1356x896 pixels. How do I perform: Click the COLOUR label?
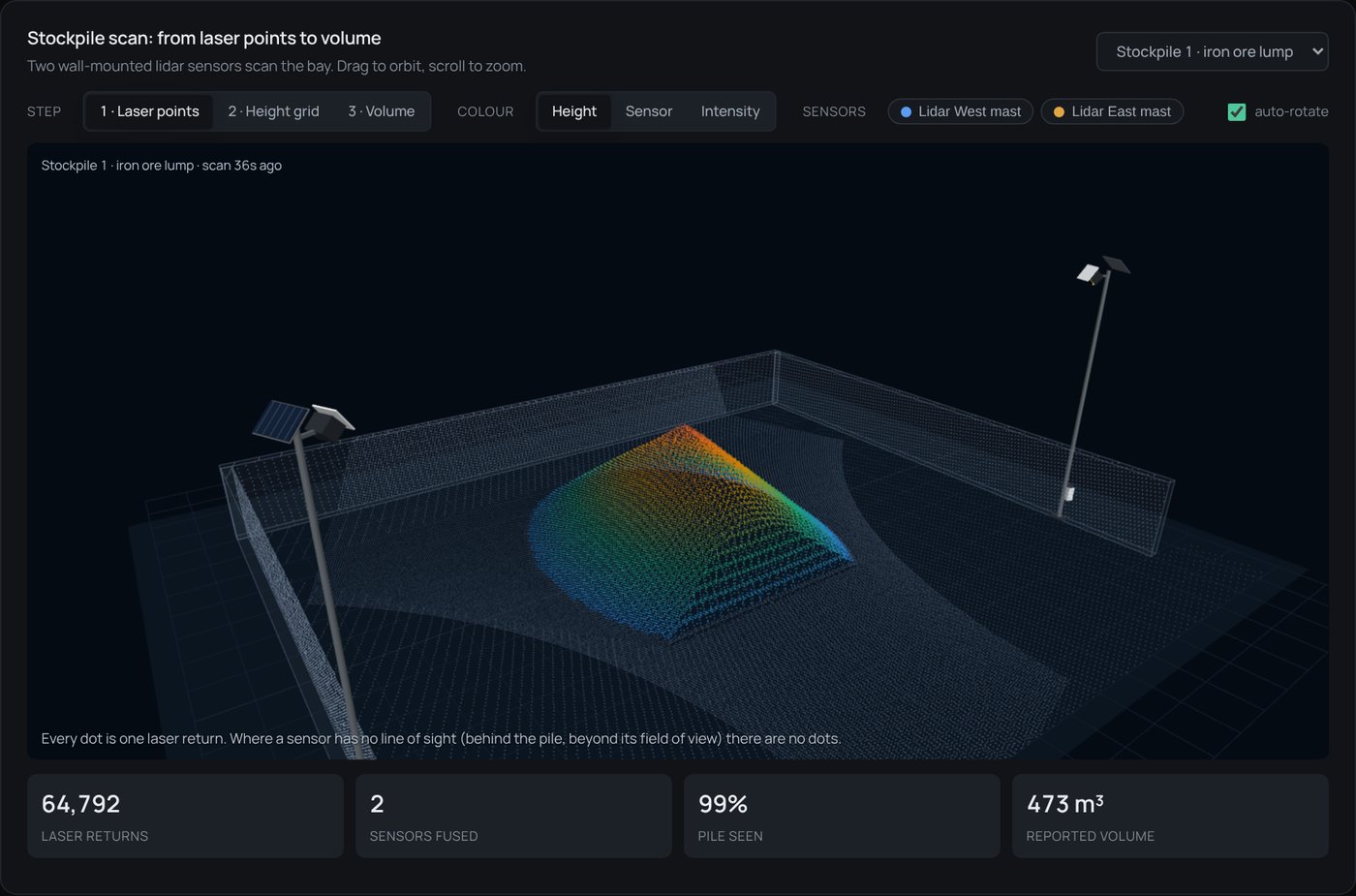[485, 111]
